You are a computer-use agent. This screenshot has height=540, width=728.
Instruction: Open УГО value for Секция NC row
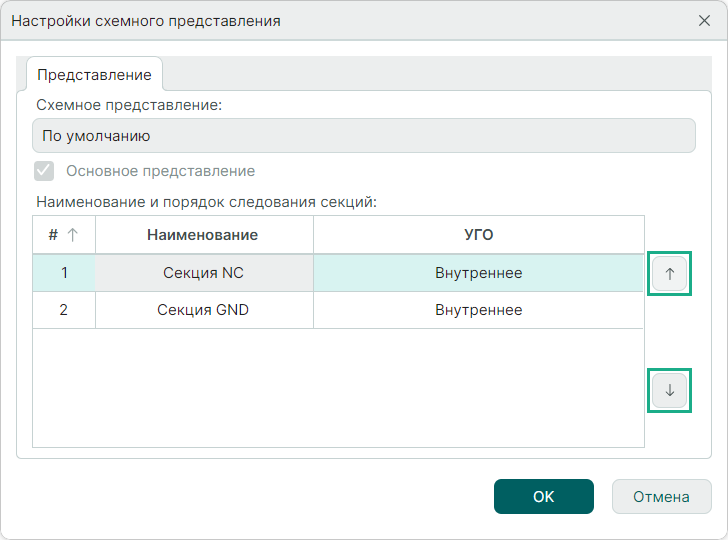pyautogui.click(x=478, y=272)
